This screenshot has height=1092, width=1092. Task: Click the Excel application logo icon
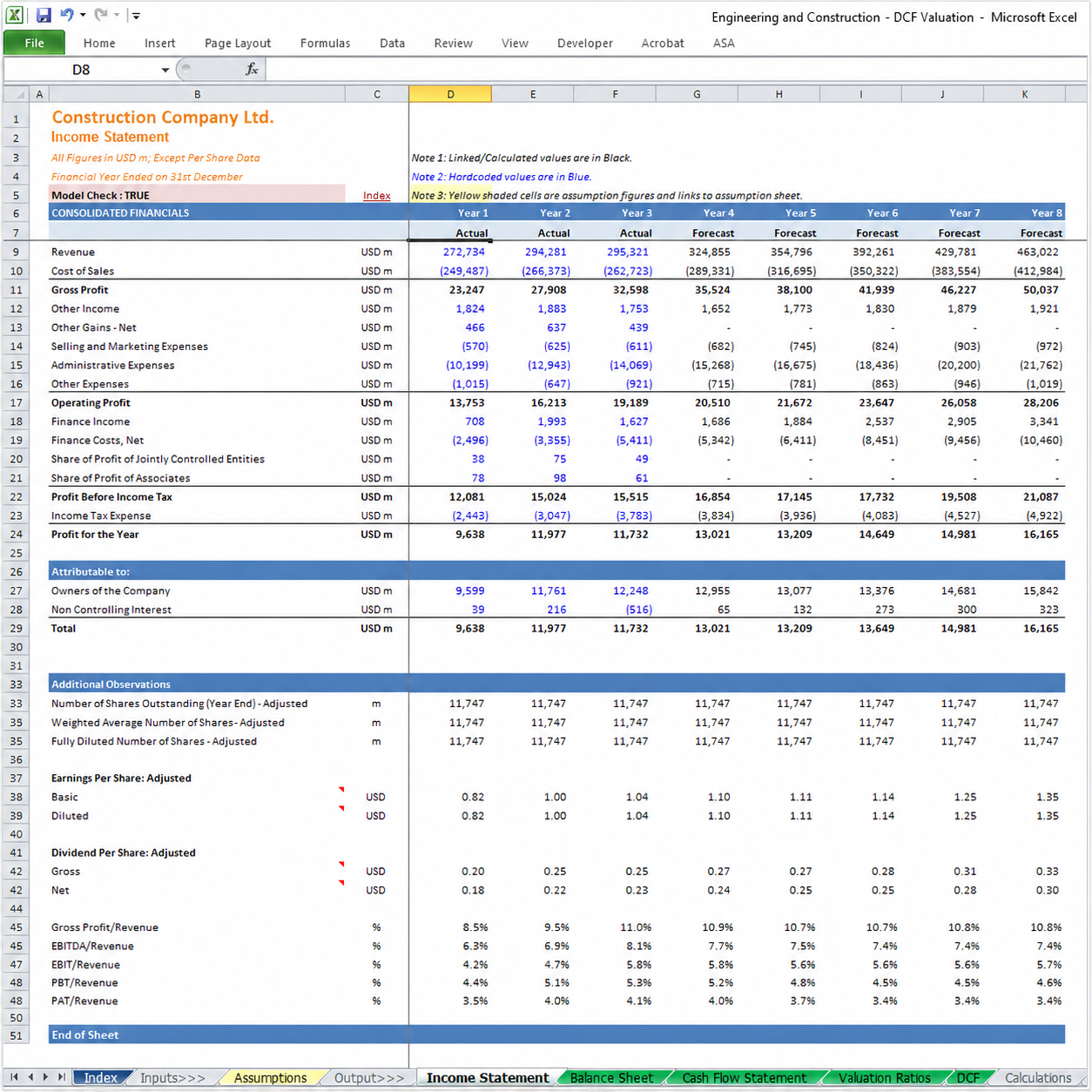[x=15, y=15]
